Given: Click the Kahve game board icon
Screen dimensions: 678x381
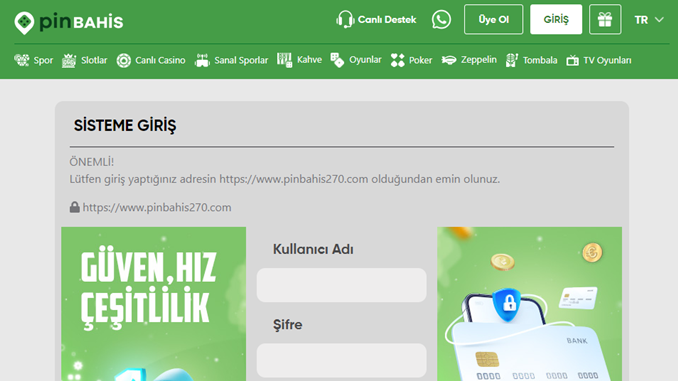Looking at the screenshot, I should point(284,60).
